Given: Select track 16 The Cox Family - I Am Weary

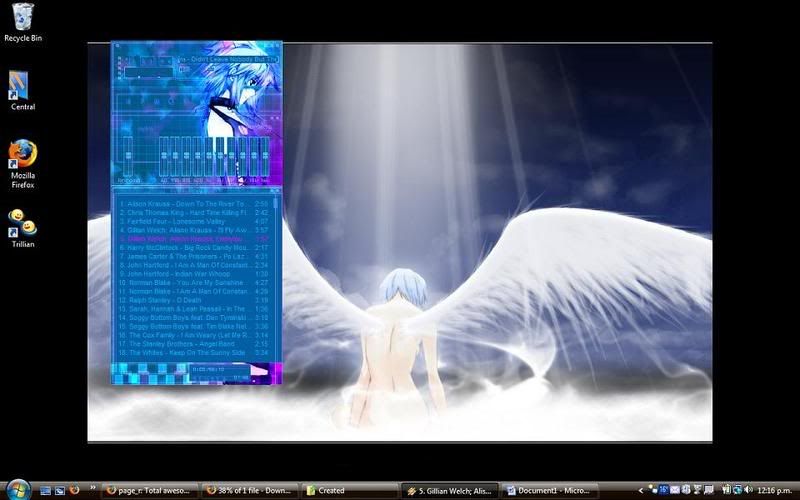Looking at the screenshot, I should coord(194,335).
